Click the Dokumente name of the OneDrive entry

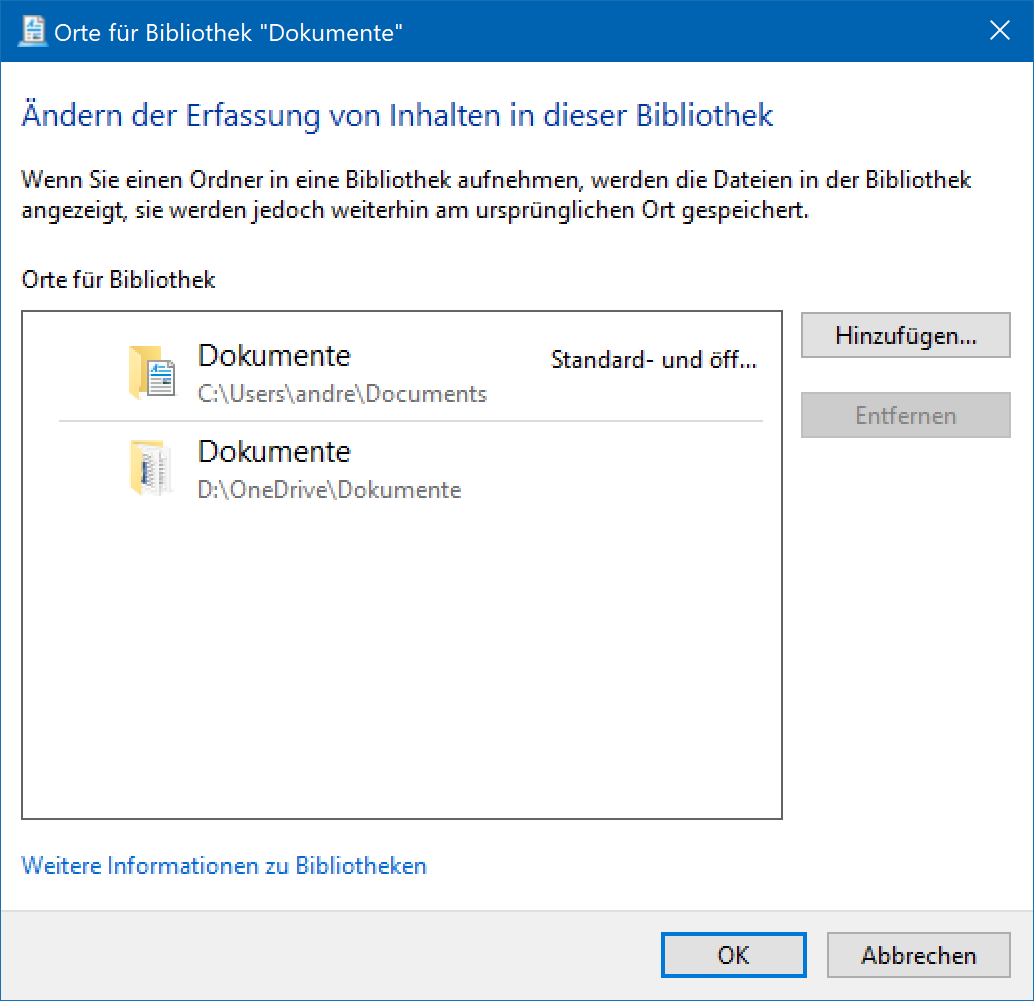pos(274,452)
